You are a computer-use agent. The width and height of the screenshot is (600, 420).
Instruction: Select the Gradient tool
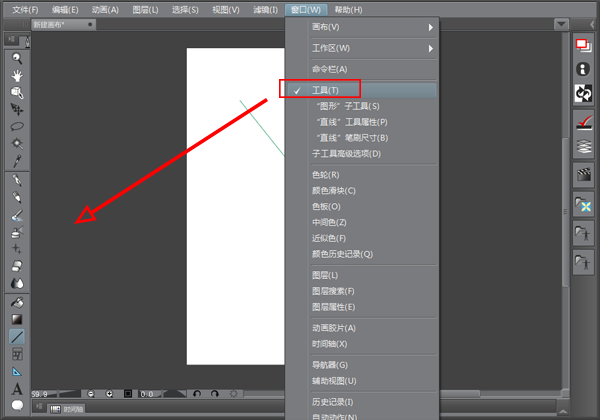pyautogui.click(x=17, y=319)
